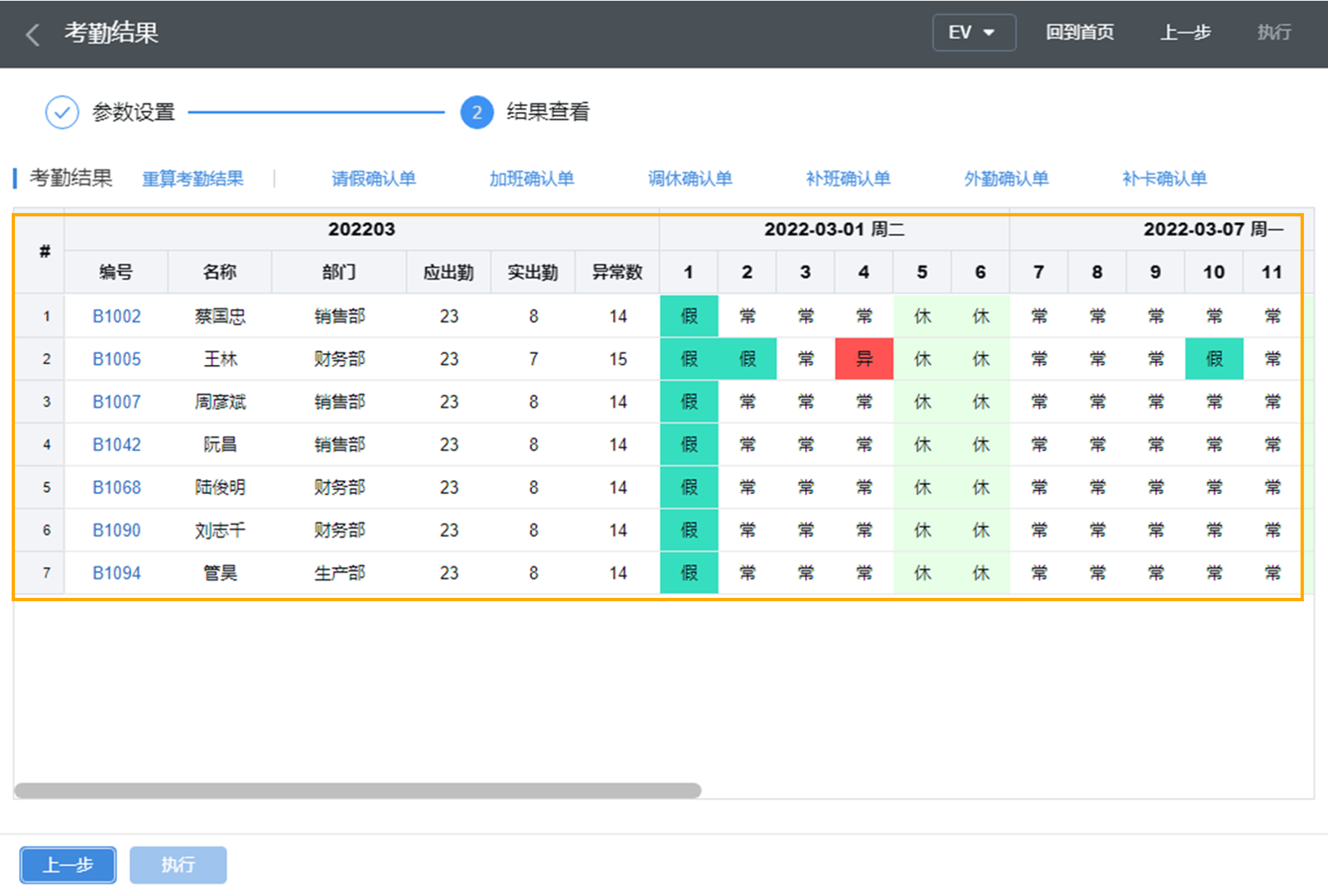The image size is (1328, 896).
Task: Click the name 刘志千
Action: tap(220, 530)
